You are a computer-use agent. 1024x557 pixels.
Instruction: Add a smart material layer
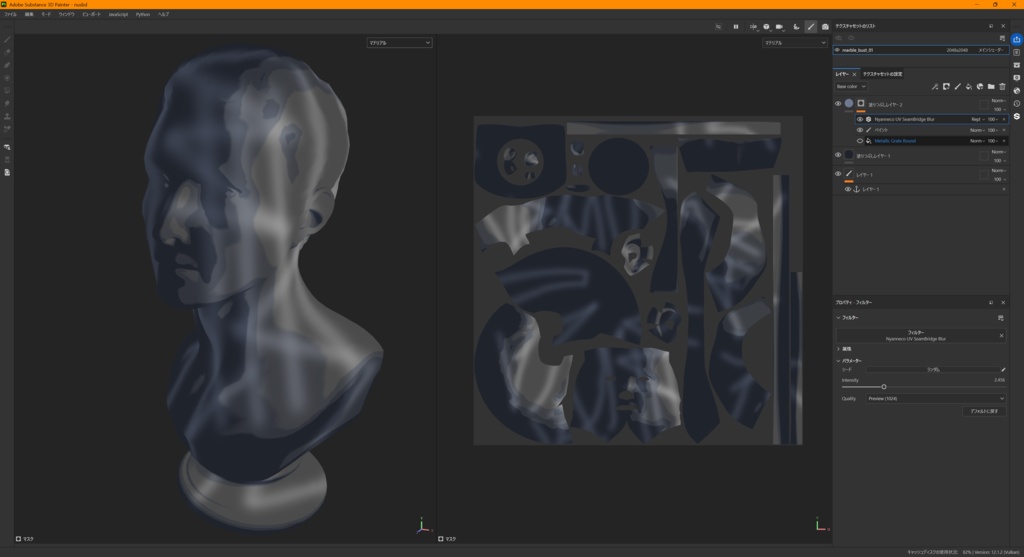tap(980, 86)
